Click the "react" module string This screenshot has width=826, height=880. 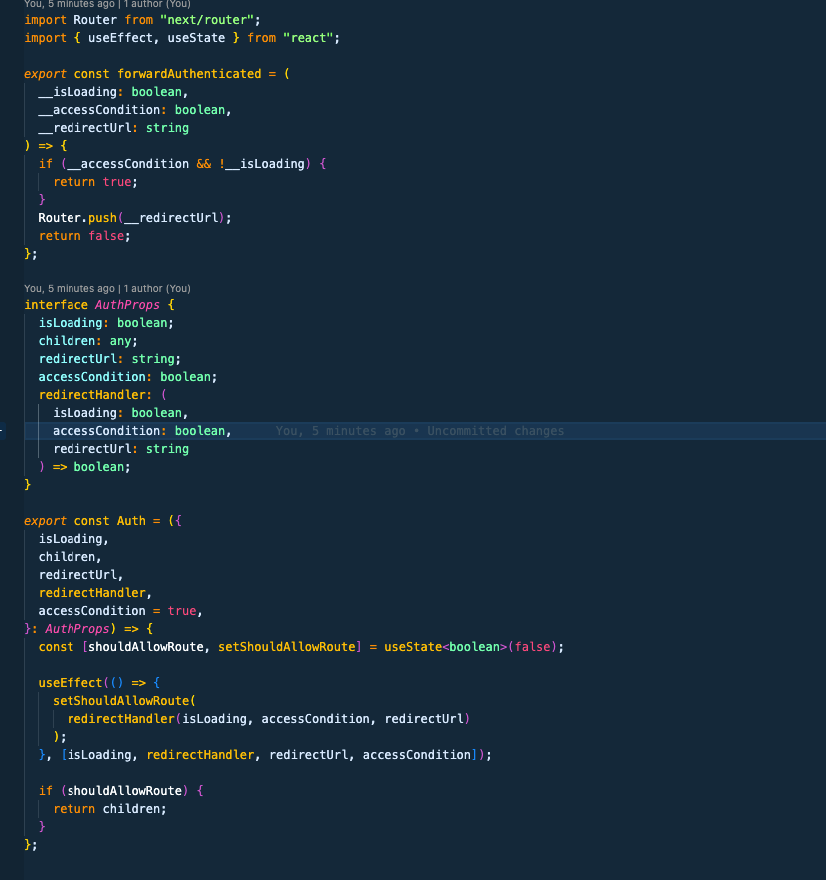pos(308,38)
